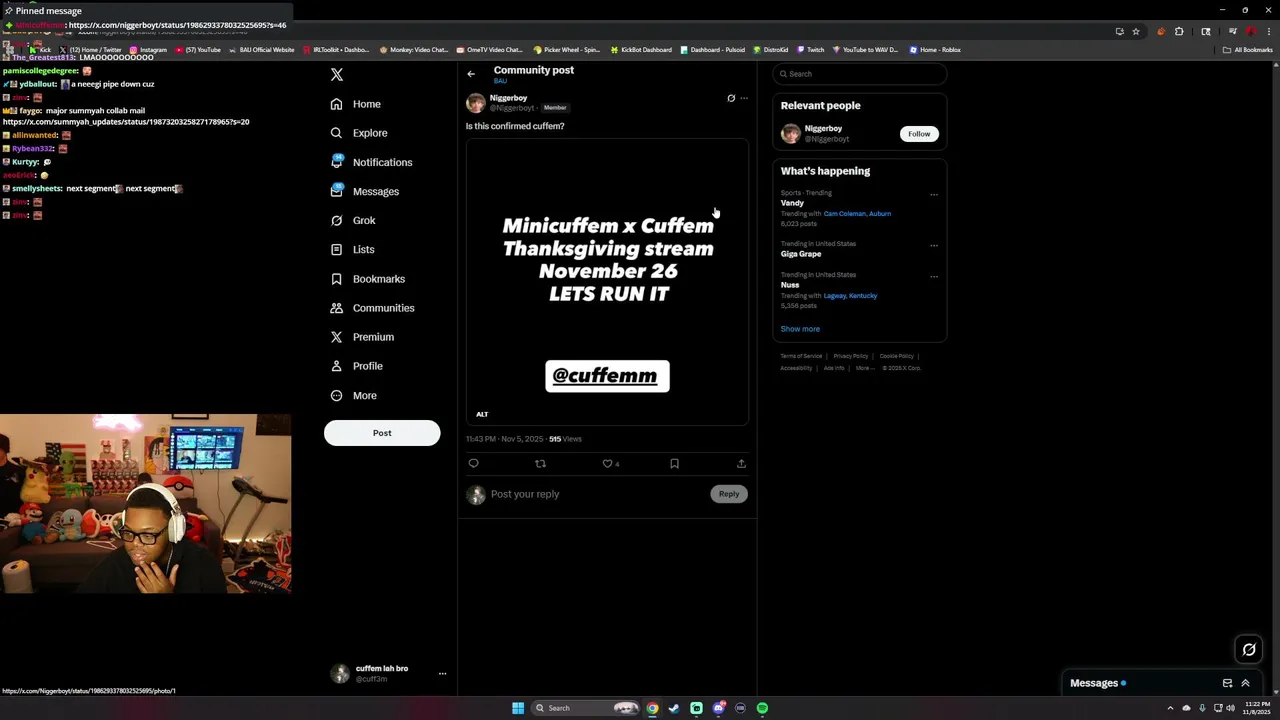
Task: Click the Grok icon on the post
Action: 731,98
